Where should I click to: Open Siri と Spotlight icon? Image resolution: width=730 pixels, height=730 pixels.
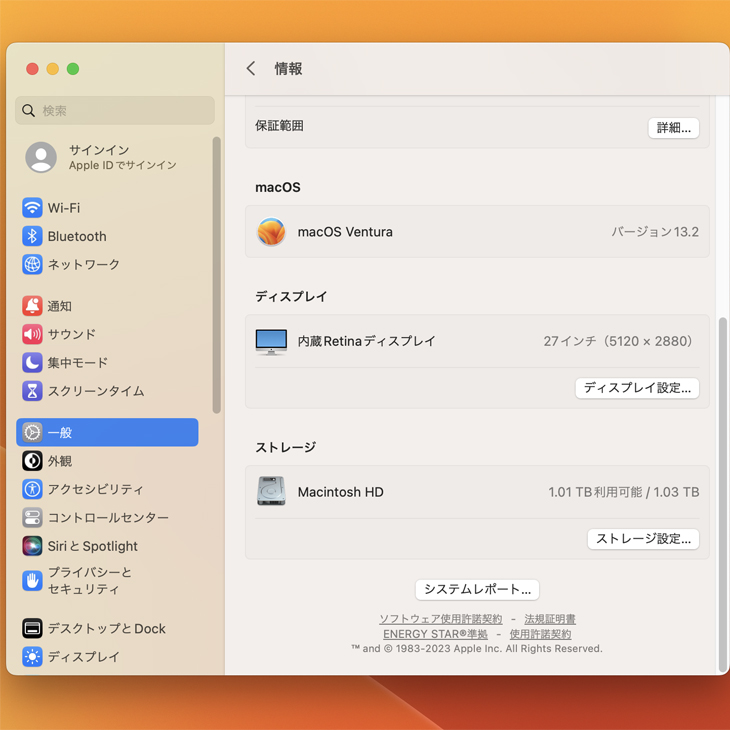tap(32, 546)
